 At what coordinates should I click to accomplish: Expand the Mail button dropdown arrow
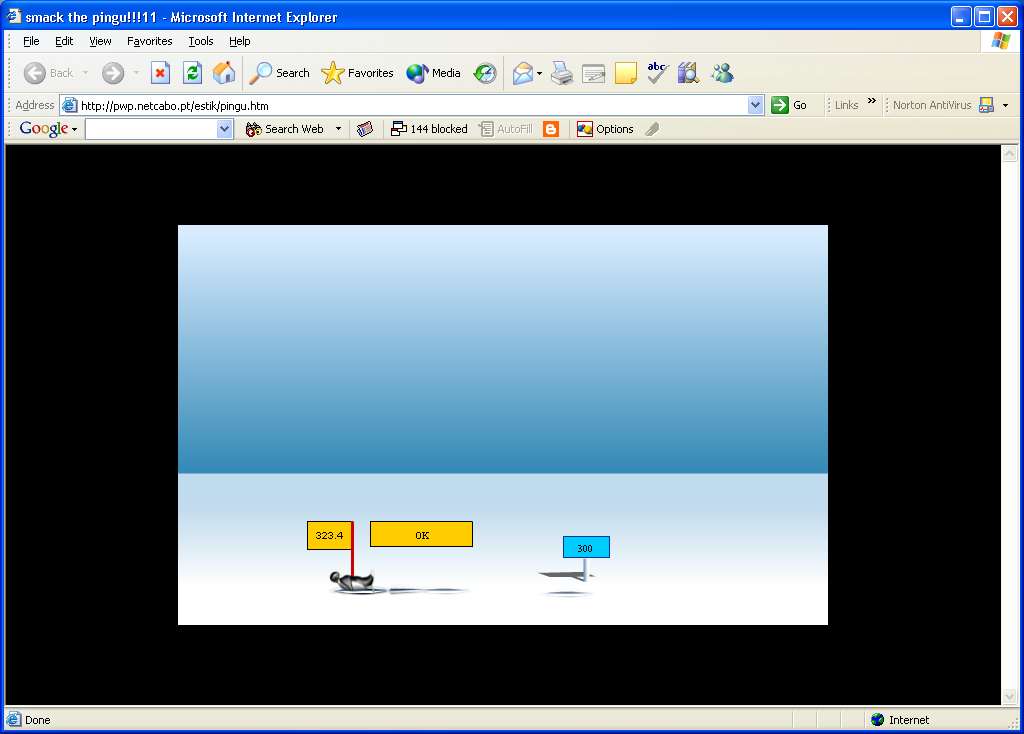coord(540,73)
